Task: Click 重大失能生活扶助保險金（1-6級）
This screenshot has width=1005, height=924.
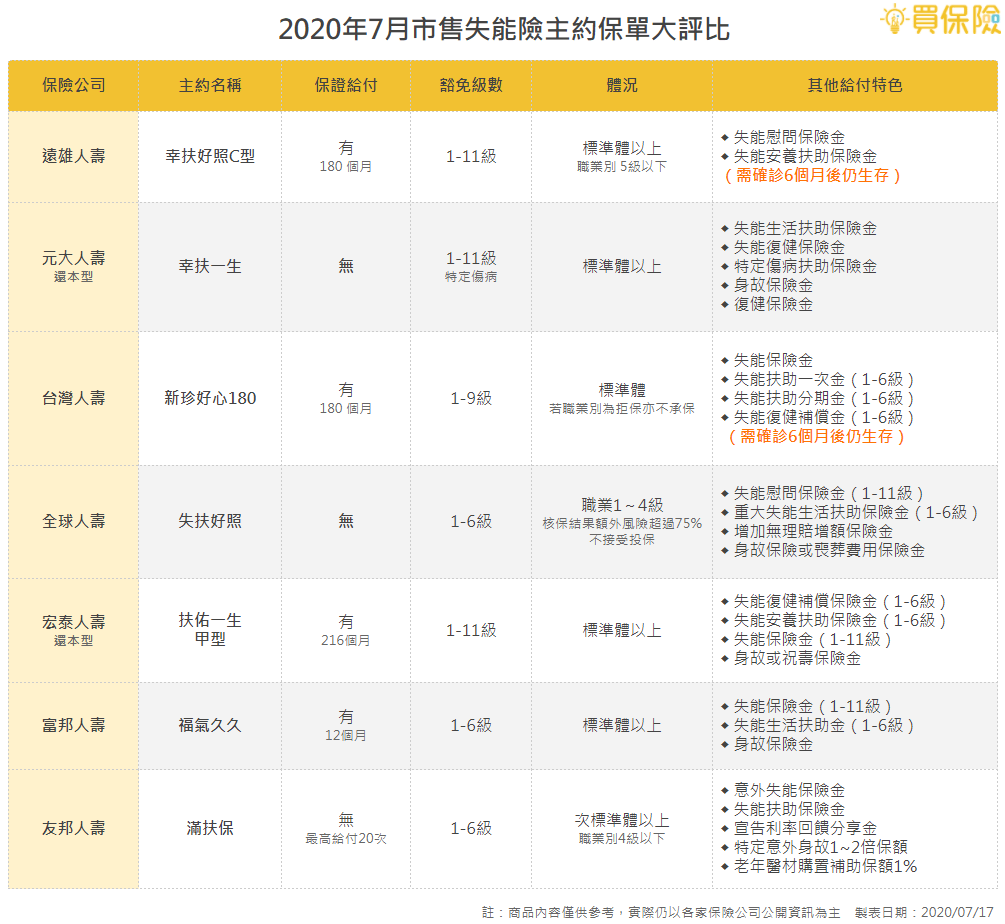Action: (855, 512)
